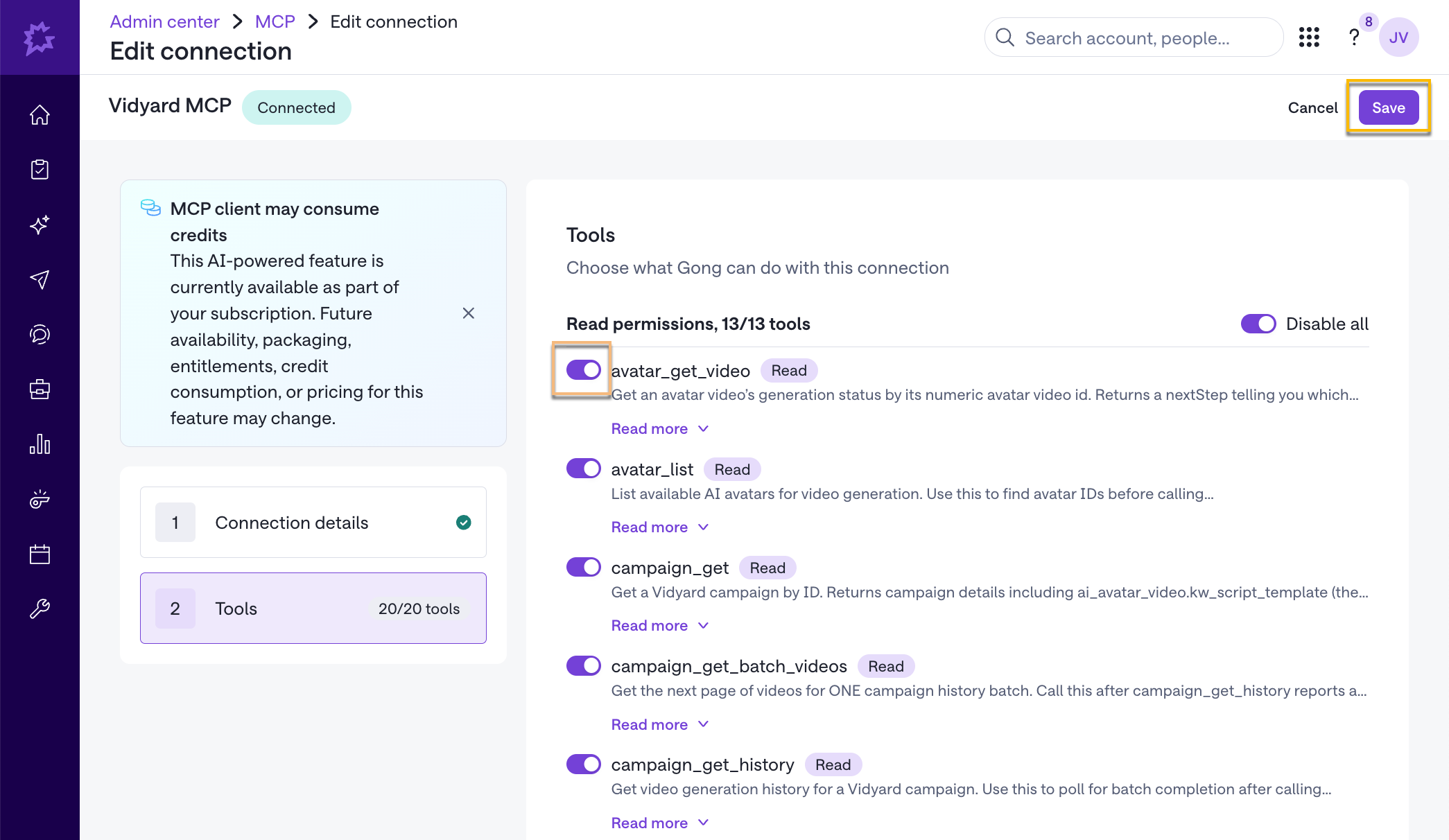
Task: Click the Read badge beside campaign_get_history
Action: pos(833,764)
